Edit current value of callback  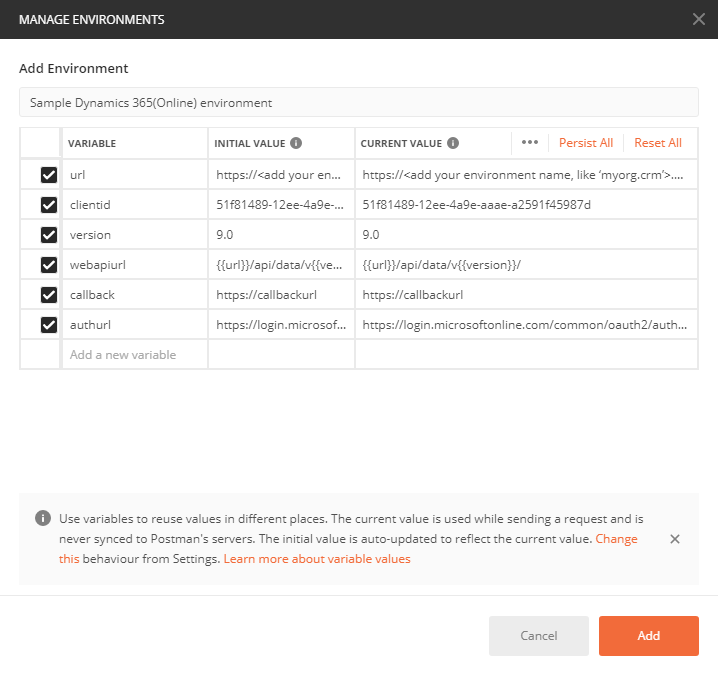coord(526,295)
